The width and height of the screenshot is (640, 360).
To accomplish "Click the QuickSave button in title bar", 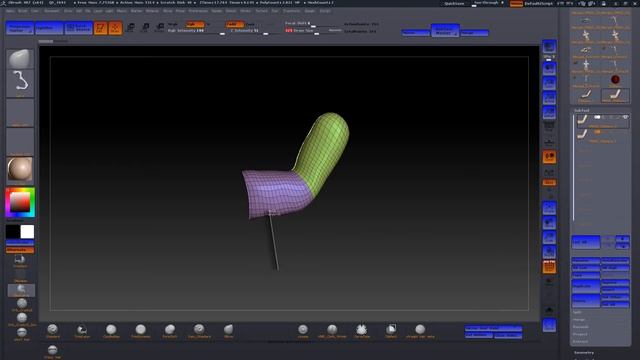I will pos(454,3).
